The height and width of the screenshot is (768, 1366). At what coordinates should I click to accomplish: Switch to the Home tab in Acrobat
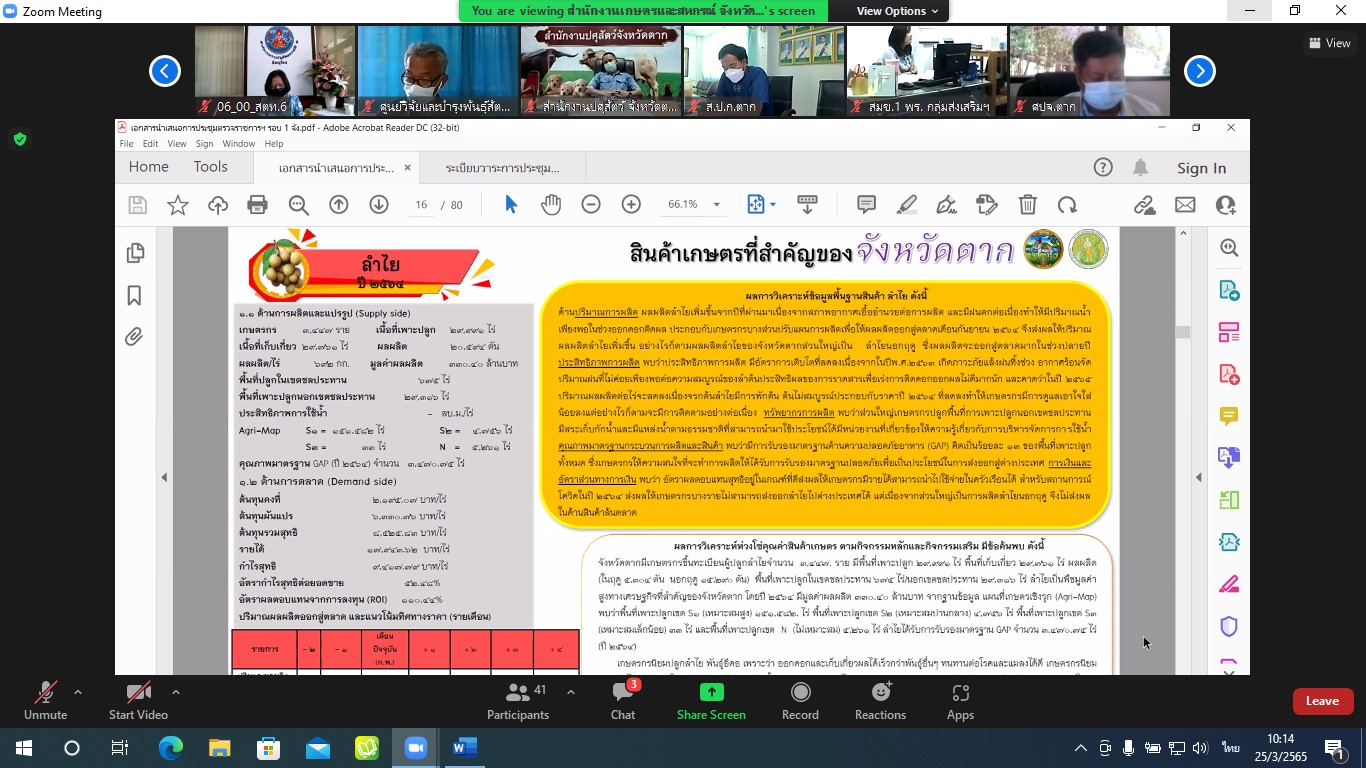(148, 167)
